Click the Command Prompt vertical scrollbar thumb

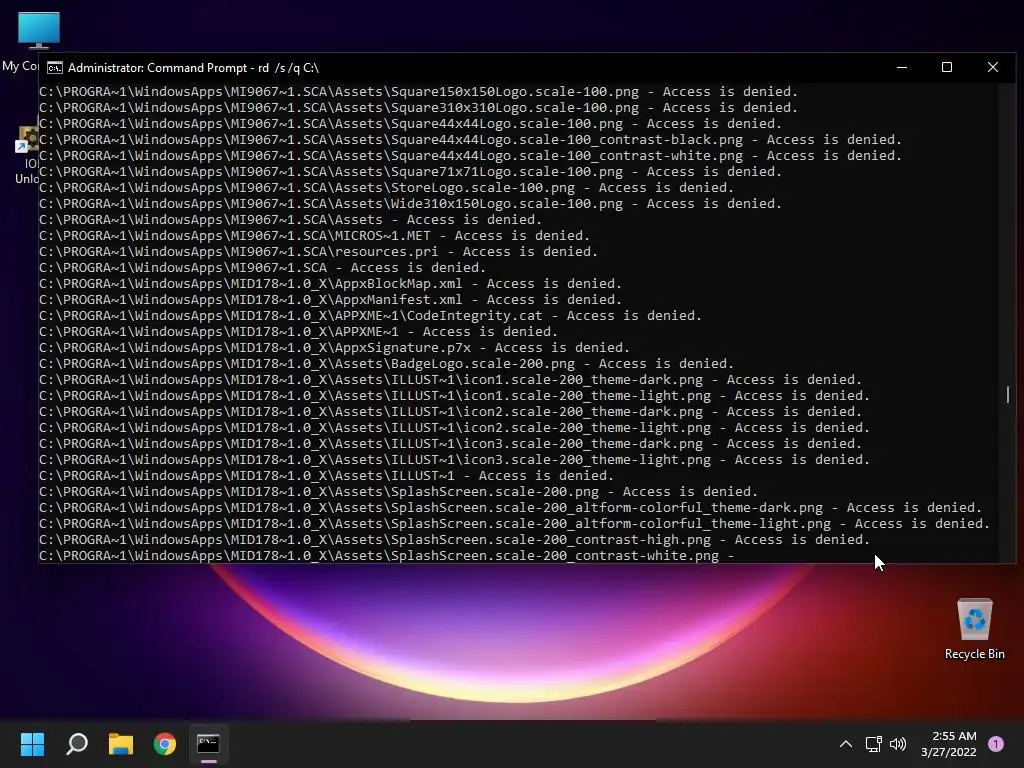[1008, 394]
